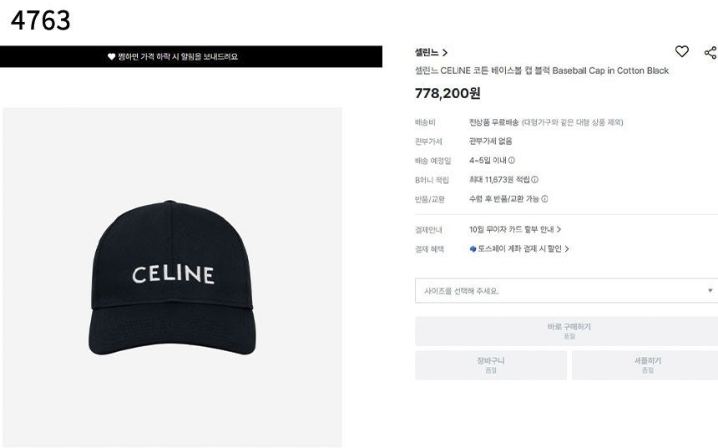Click info icon beside delivery estimate
Viewport: 718px width, 448px height.
click(511, 160)
